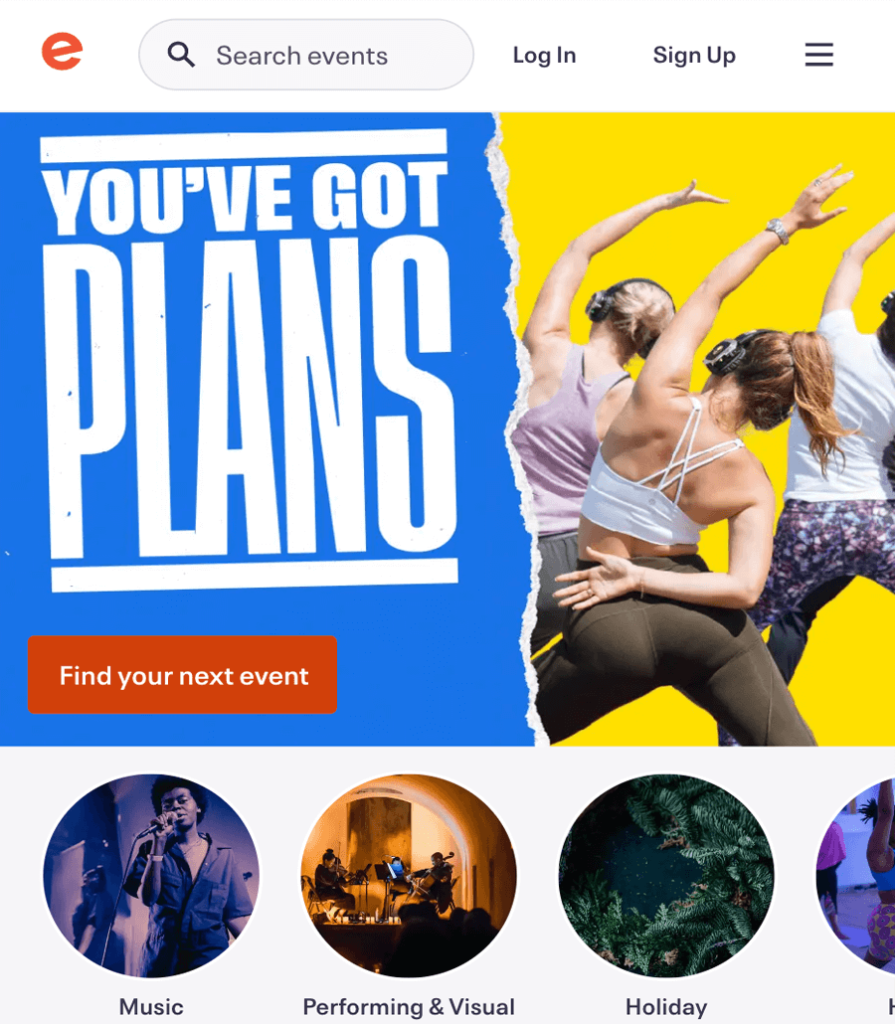Open the Eventbrite logo home link
The image size is (895, 1024).
coord(62,51)
